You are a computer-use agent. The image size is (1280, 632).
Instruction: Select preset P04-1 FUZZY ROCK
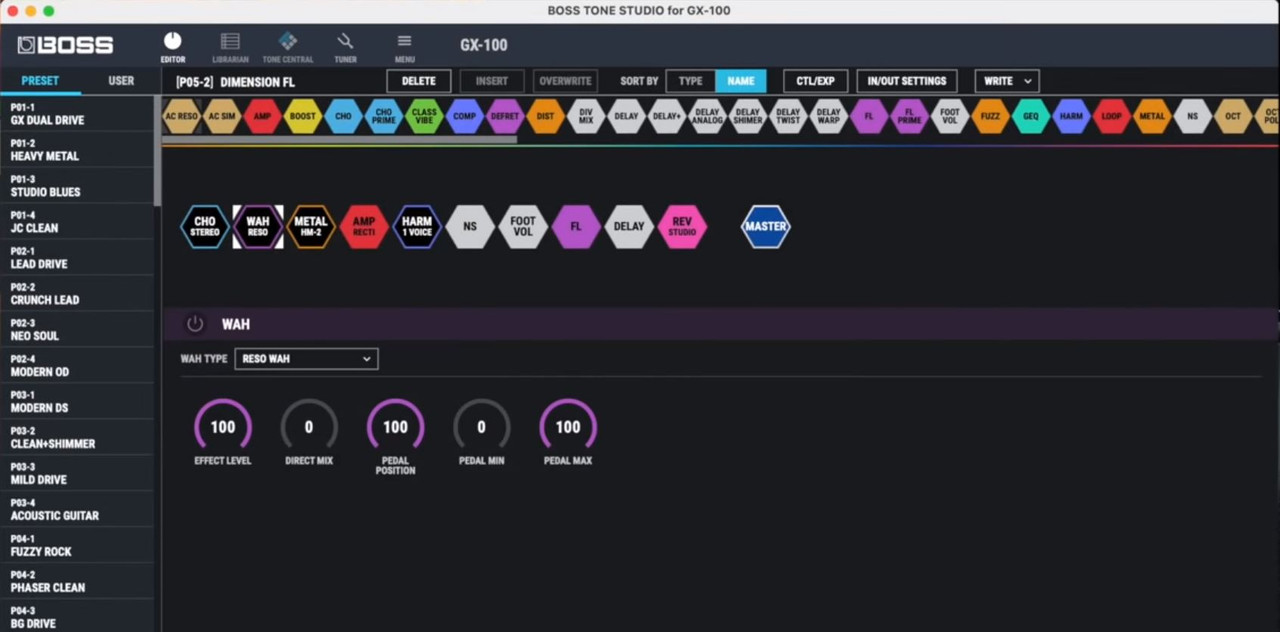click(77, 546)
